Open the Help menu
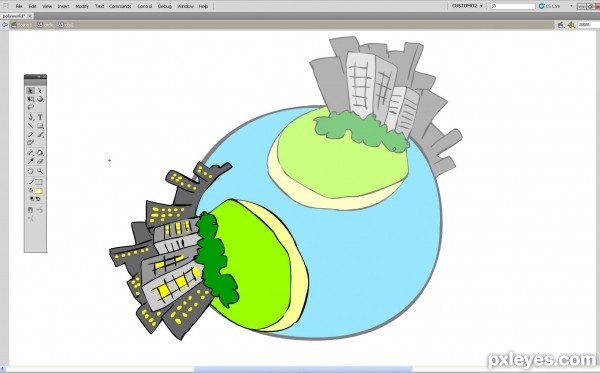600x373 pixels. click(x=204, y=6)
